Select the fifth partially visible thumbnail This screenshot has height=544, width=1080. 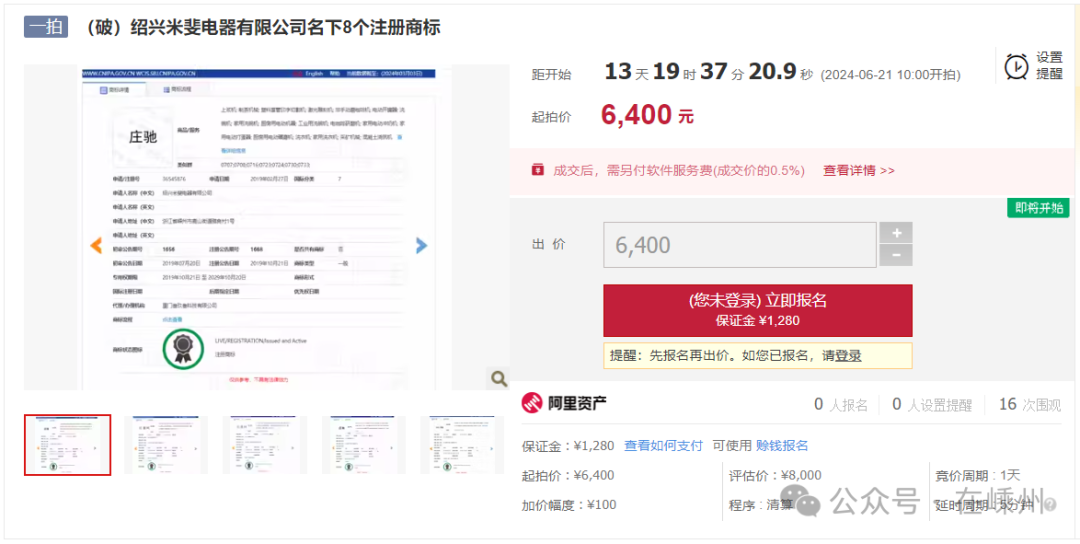[462, 445]
